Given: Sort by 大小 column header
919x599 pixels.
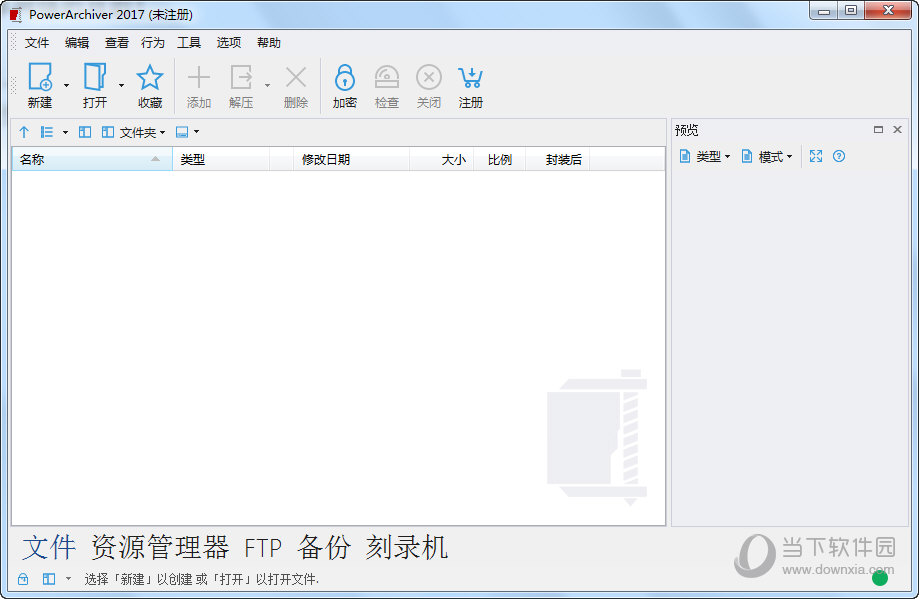Looking at the screenshot, I should [441, 159].
